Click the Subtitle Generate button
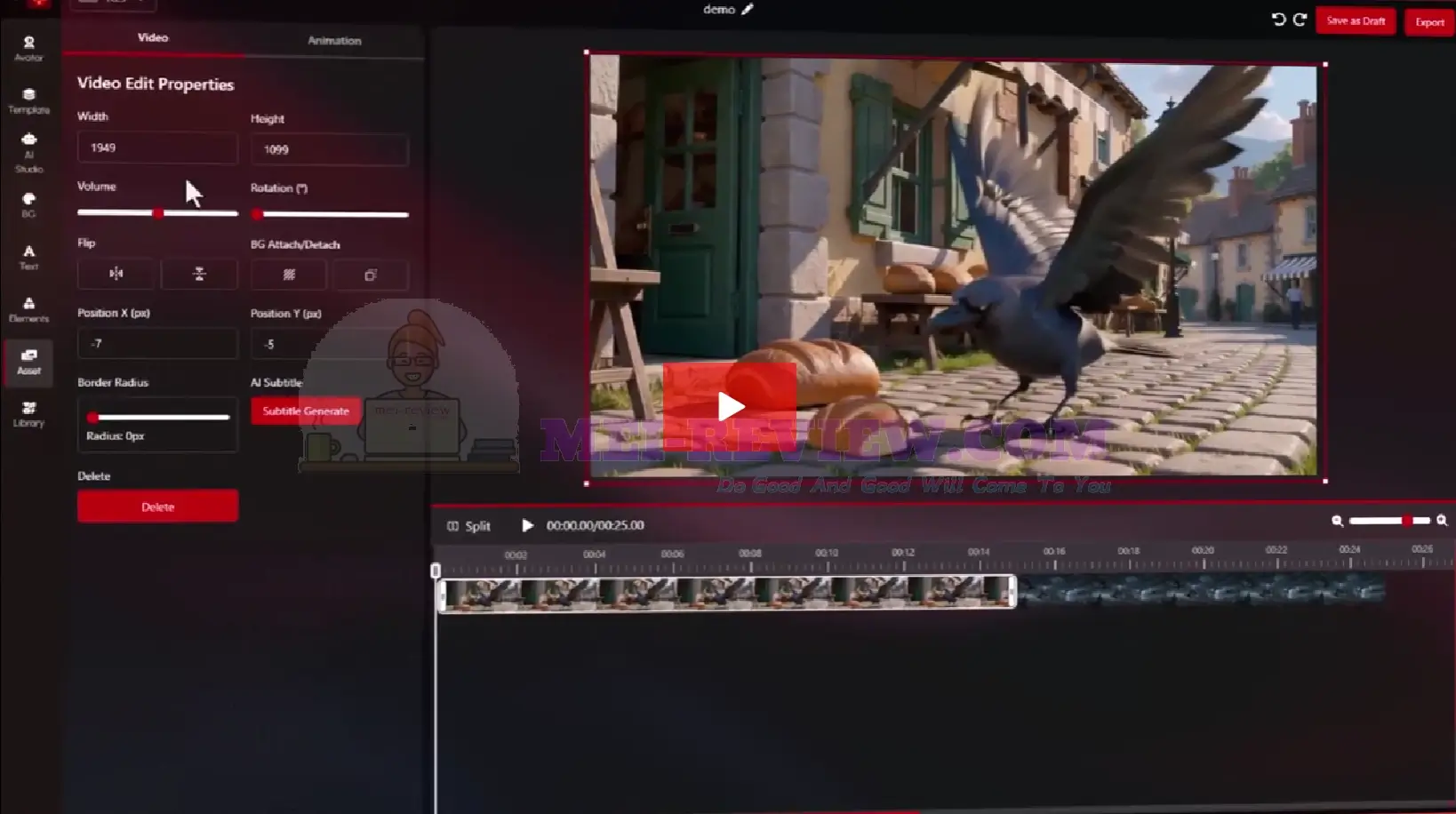 pos(306,411)
